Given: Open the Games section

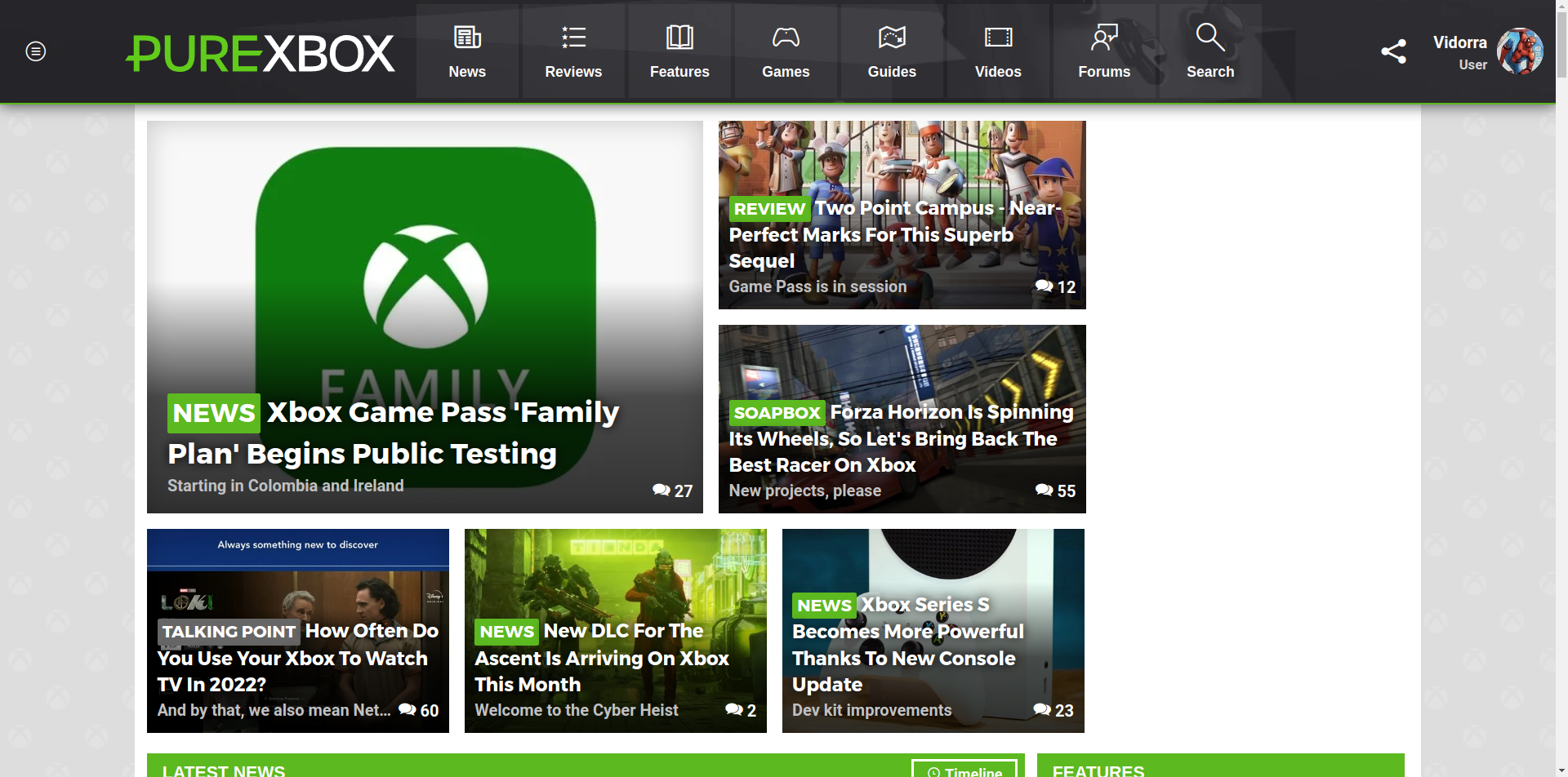Looking at the screenshot, I should click(786, 51).
